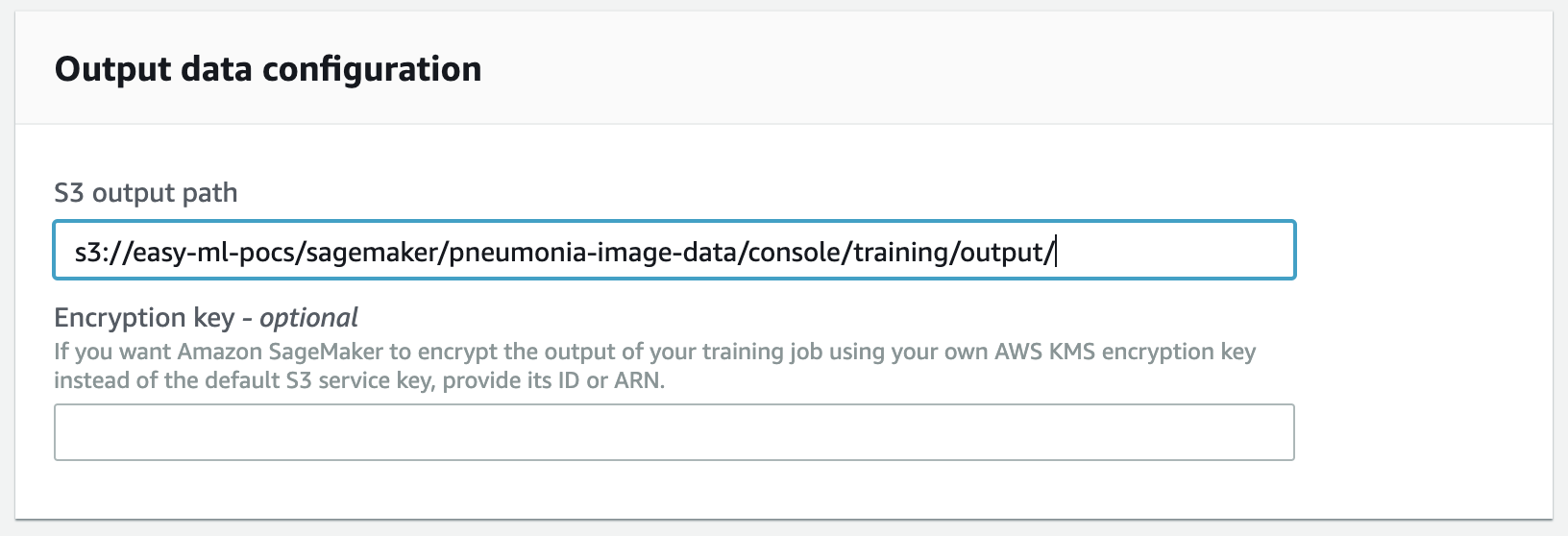This screenshot has width=1568, height=536.
Task: Click 'default S3 service key' help text
Action: pos(318,380)
